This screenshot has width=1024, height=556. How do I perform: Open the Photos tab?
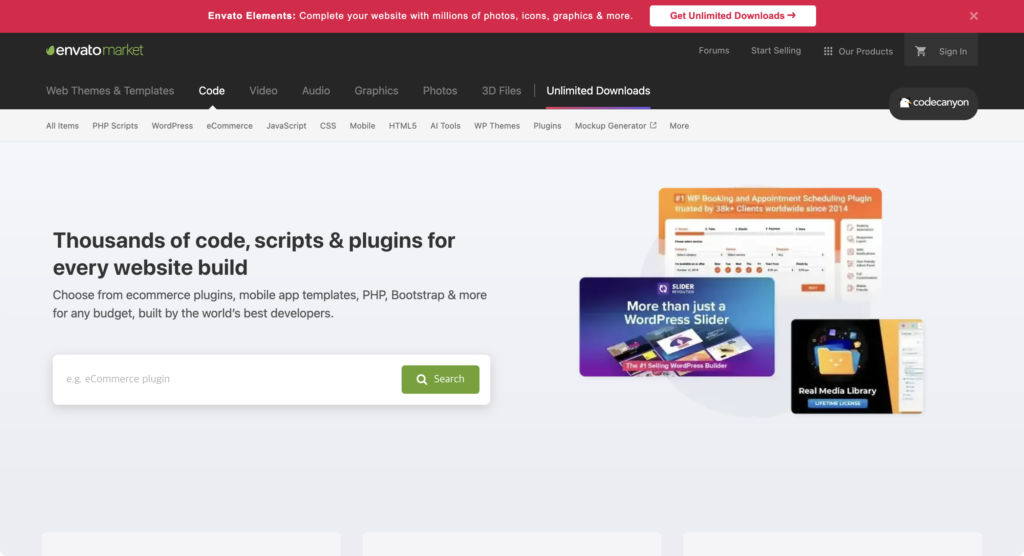pos(440,91)
